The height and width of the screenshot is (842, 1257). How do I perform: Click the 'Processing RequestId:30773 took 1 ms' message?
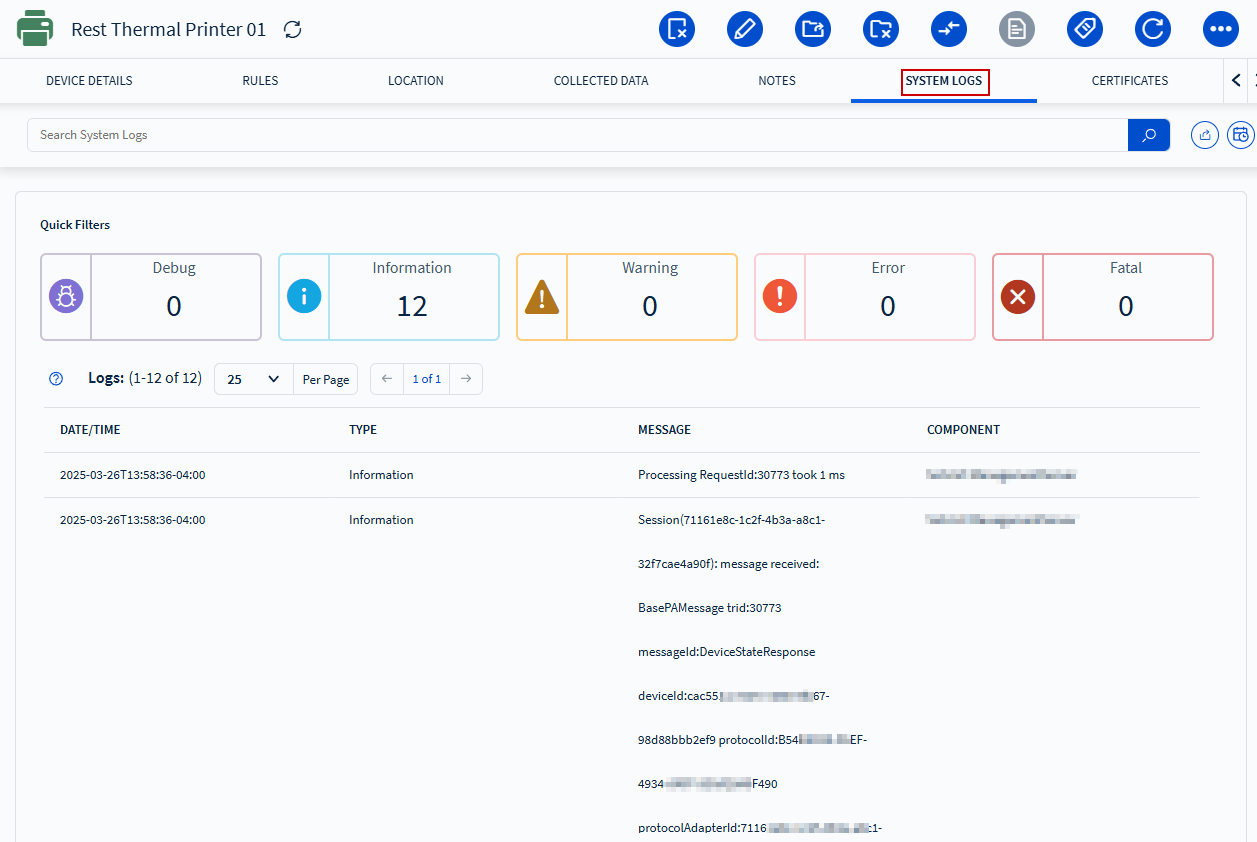click(741, 475)
